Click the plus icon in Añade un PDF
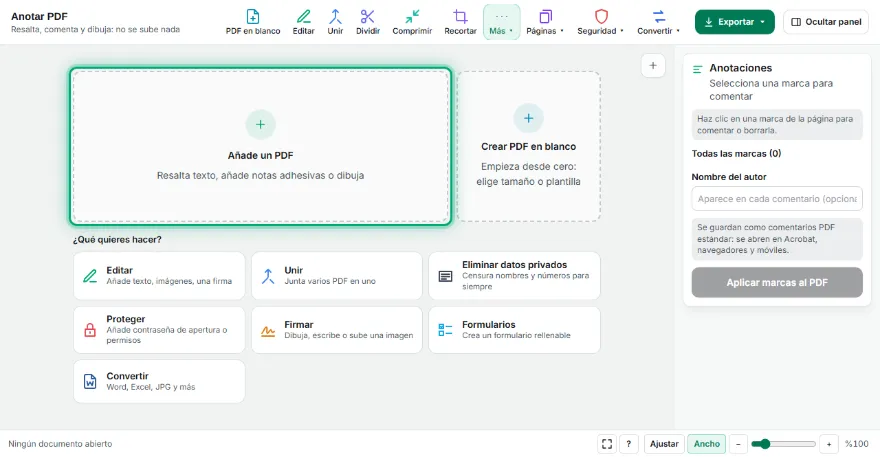Screen dimensions: 880x457 pyautogui.click(x=260, y=125)
